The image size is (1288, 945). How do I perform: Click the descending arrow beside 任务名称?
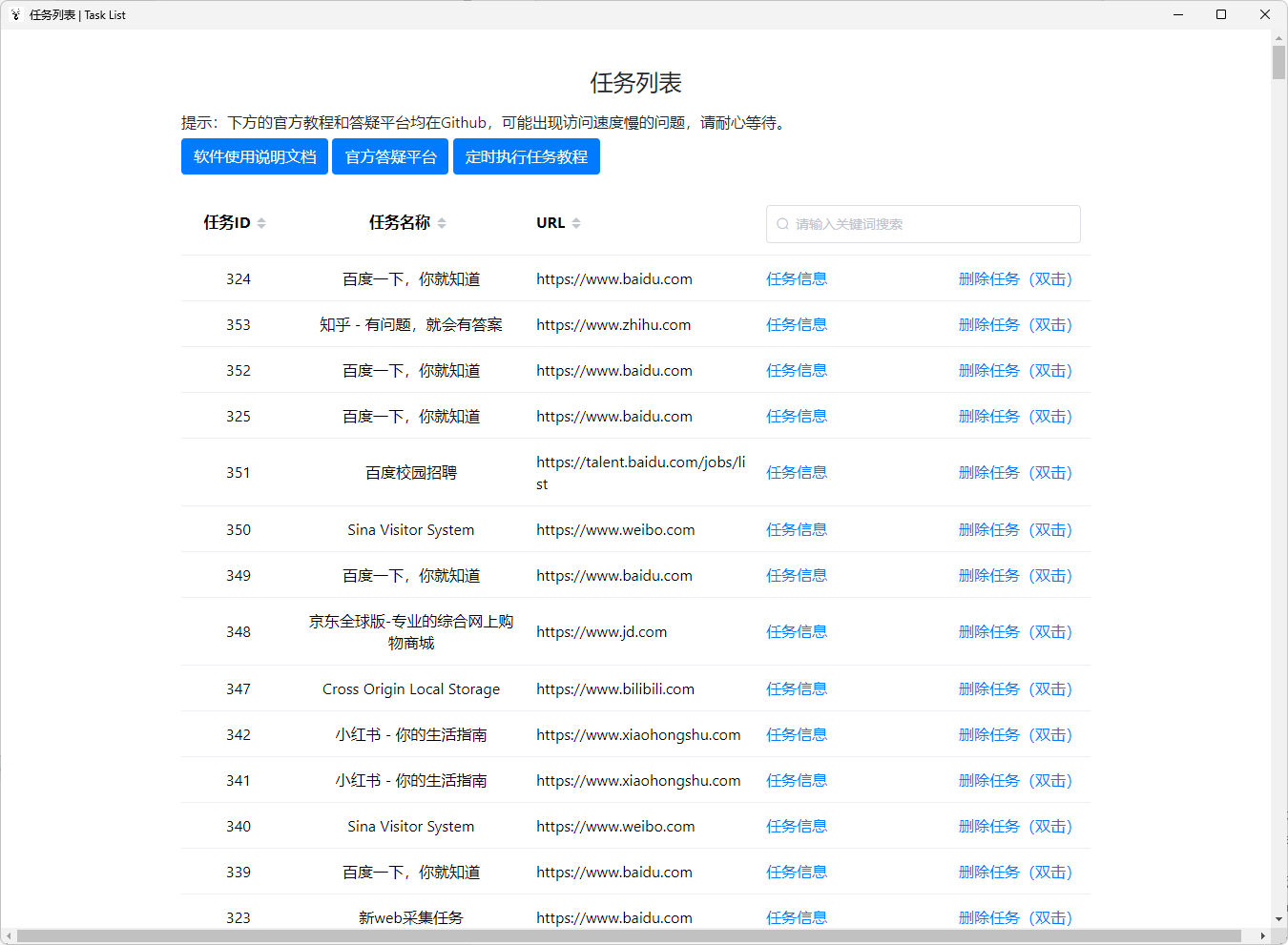point(444,228)
